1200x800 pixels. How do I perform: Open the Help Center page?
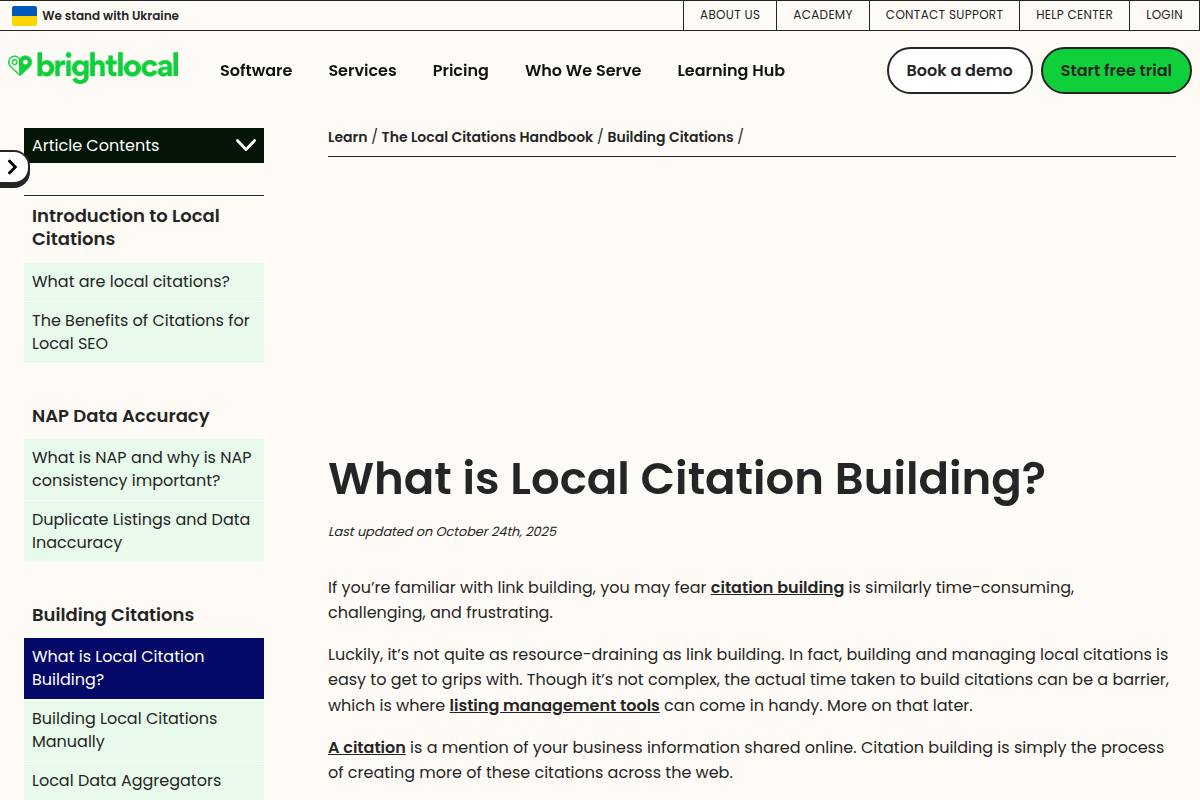[1073, 15]
